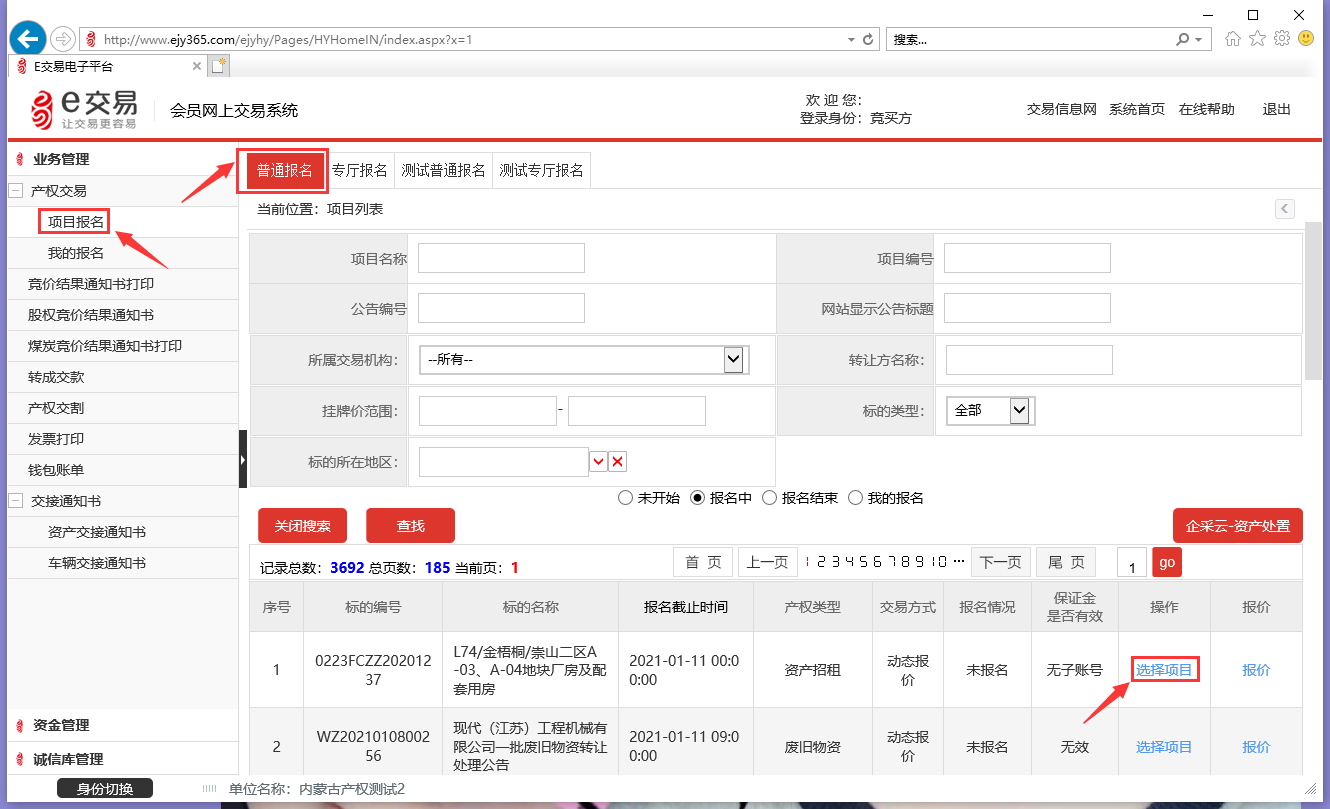The image size is (1330, 809).
Task: Collapse the sidebar with the black arrow handle
Action: 243,459
